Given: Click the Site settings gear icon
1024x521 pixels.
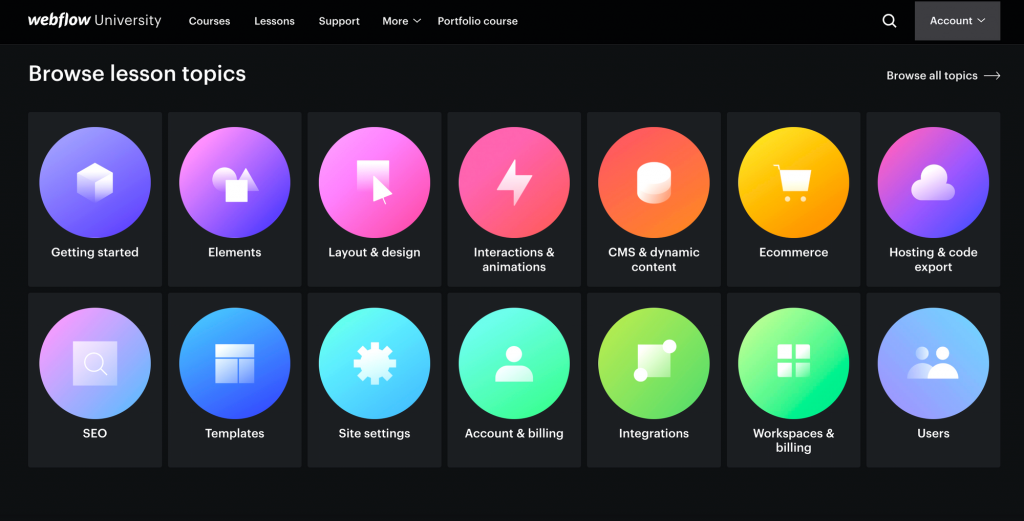Looking at the screenshot, I should [374, 363].
